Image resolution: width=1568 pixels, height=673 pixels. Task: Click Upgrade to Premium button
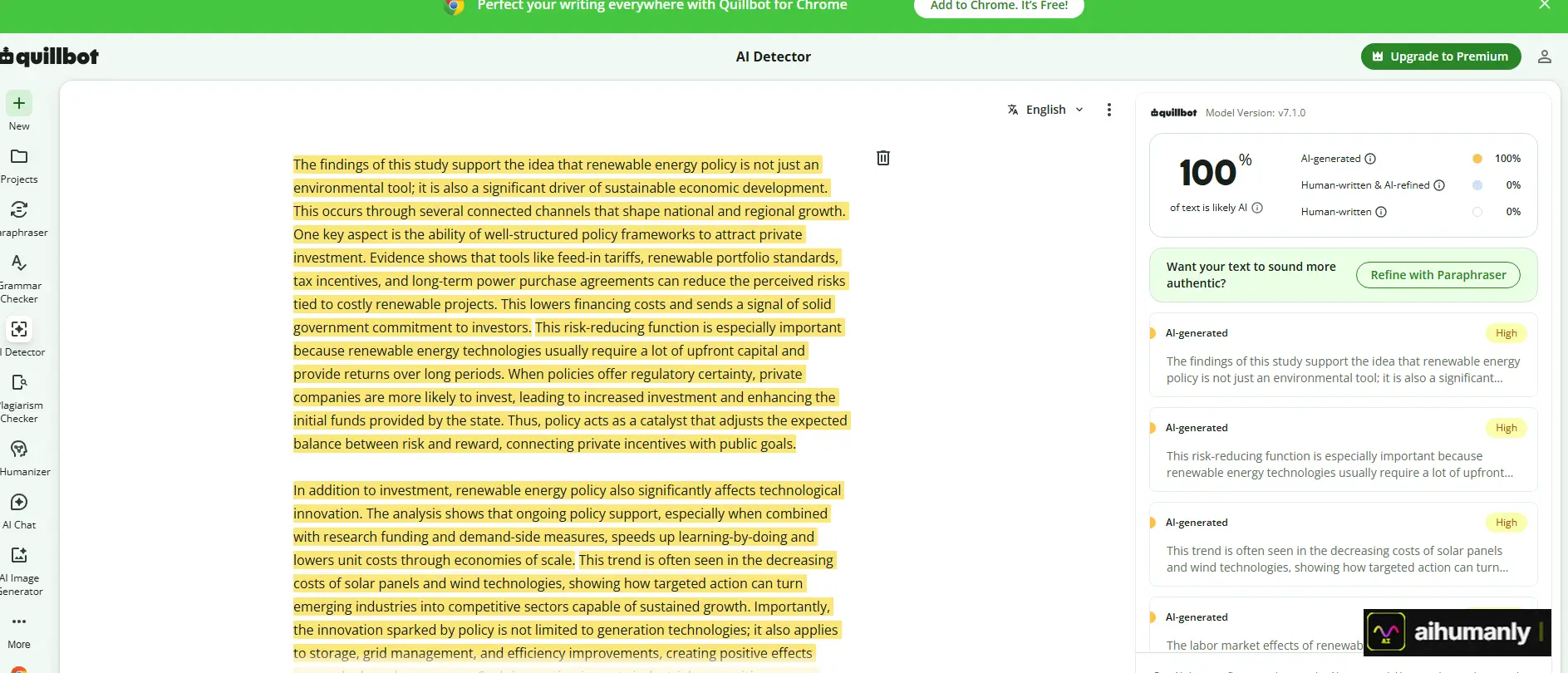click(1441, 56)
